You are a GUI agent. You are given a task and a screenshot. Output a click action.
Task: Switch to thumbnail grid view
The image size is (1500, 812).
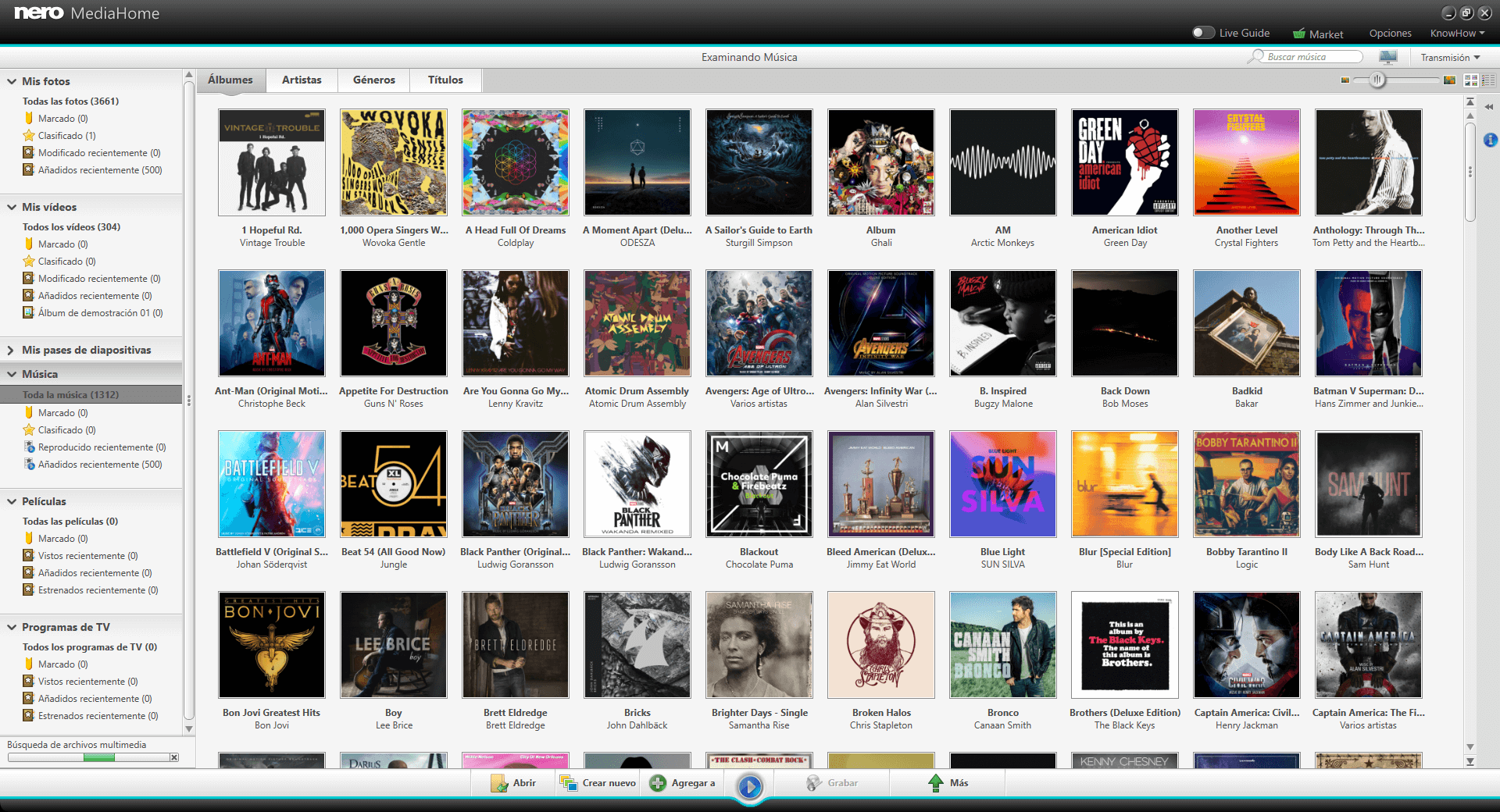[x=1471, y=80]
